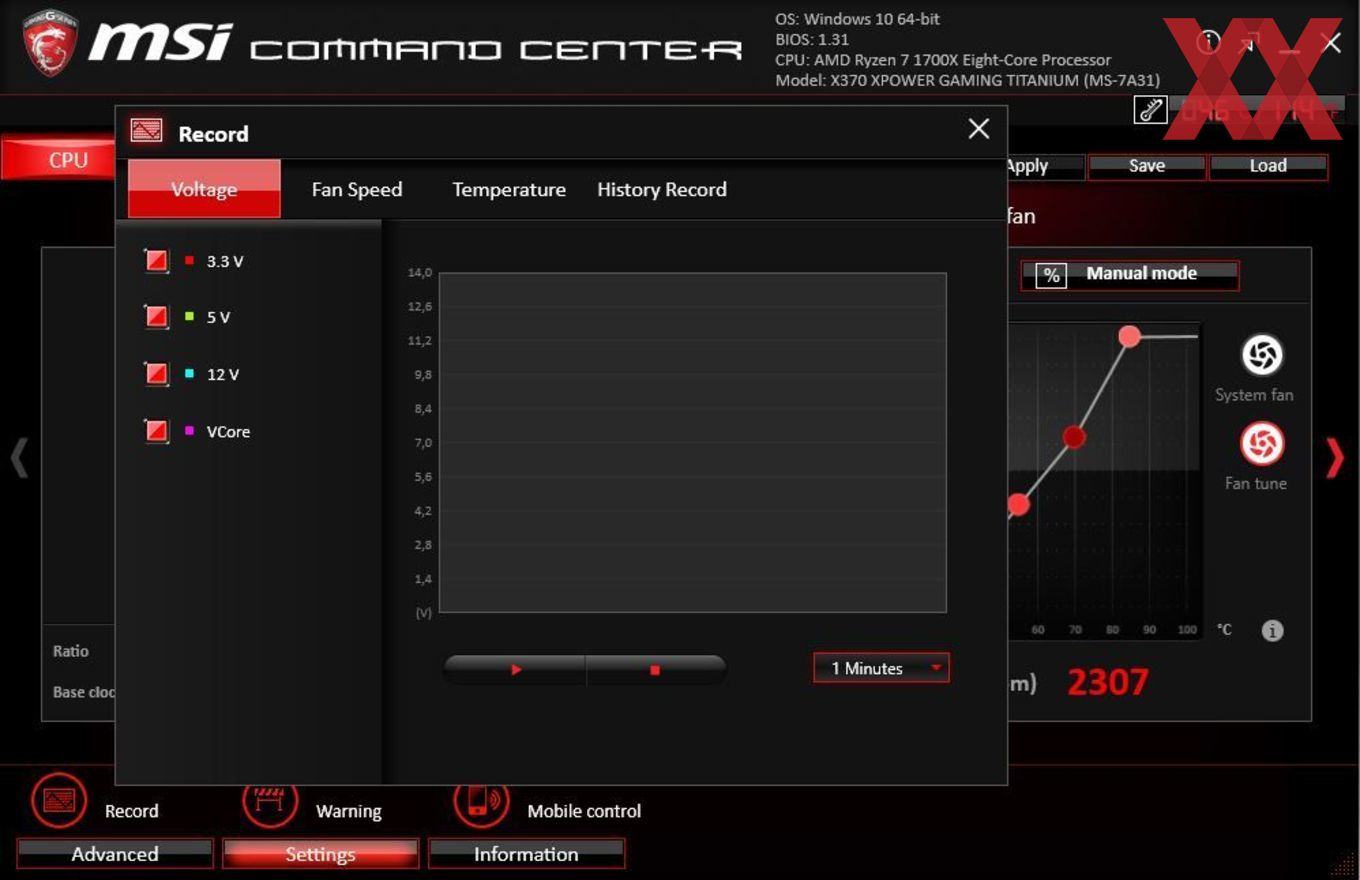The width and height of the screenshot is (1360, 880).
Task: Click the 5 V green color marker
Action: tap(189, 316)
